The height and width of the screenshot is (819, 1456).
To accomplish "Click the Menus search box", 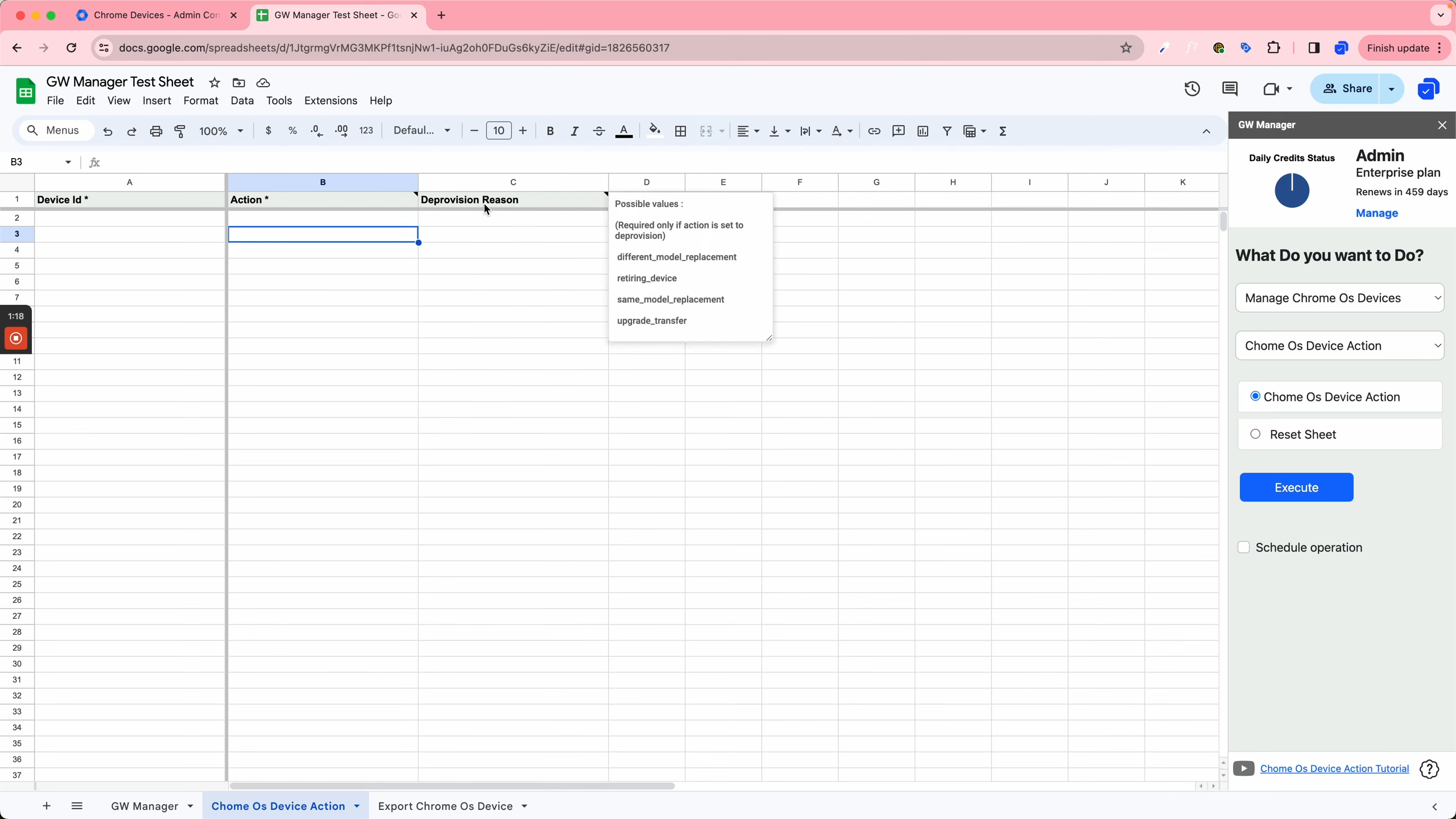I will (56, 131).
